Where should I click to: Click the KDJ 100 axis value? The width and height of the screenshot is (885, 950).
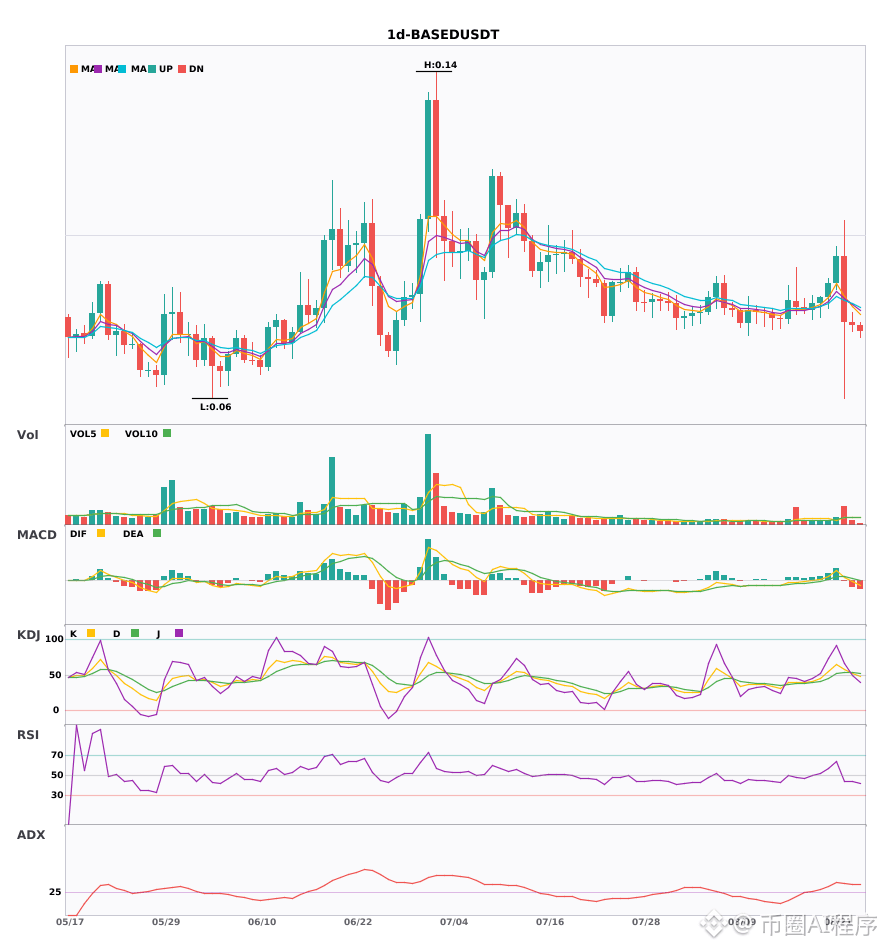(x=55, y=639)
